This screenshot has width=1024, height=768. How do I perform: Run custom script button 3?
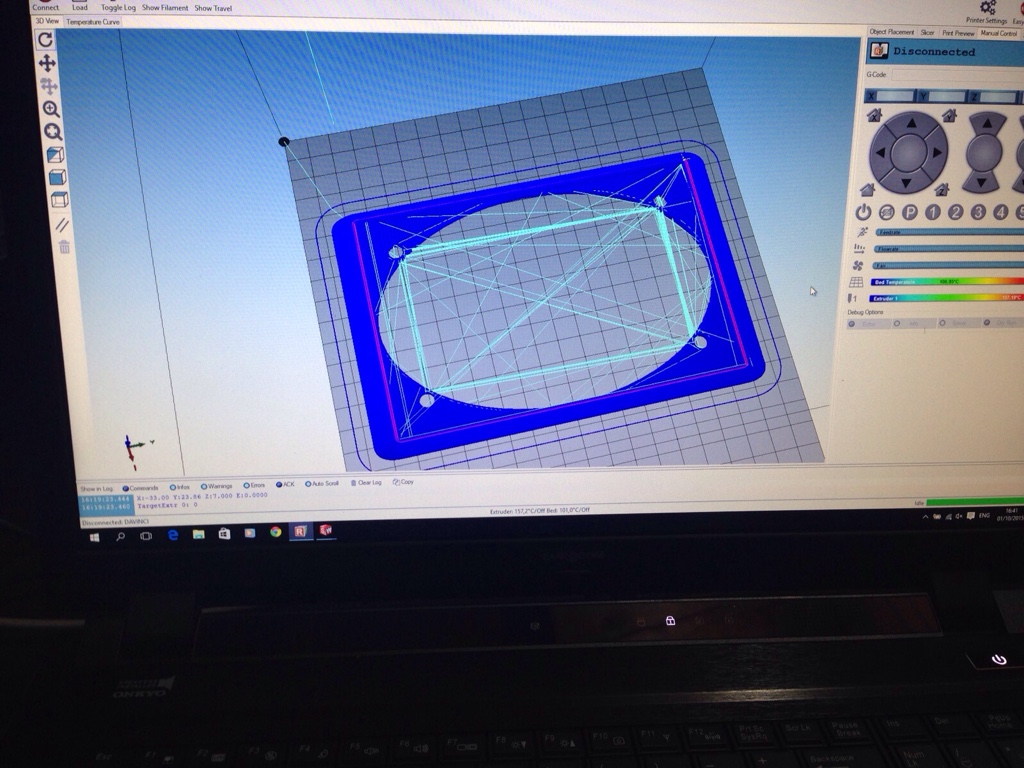(978, 212)
